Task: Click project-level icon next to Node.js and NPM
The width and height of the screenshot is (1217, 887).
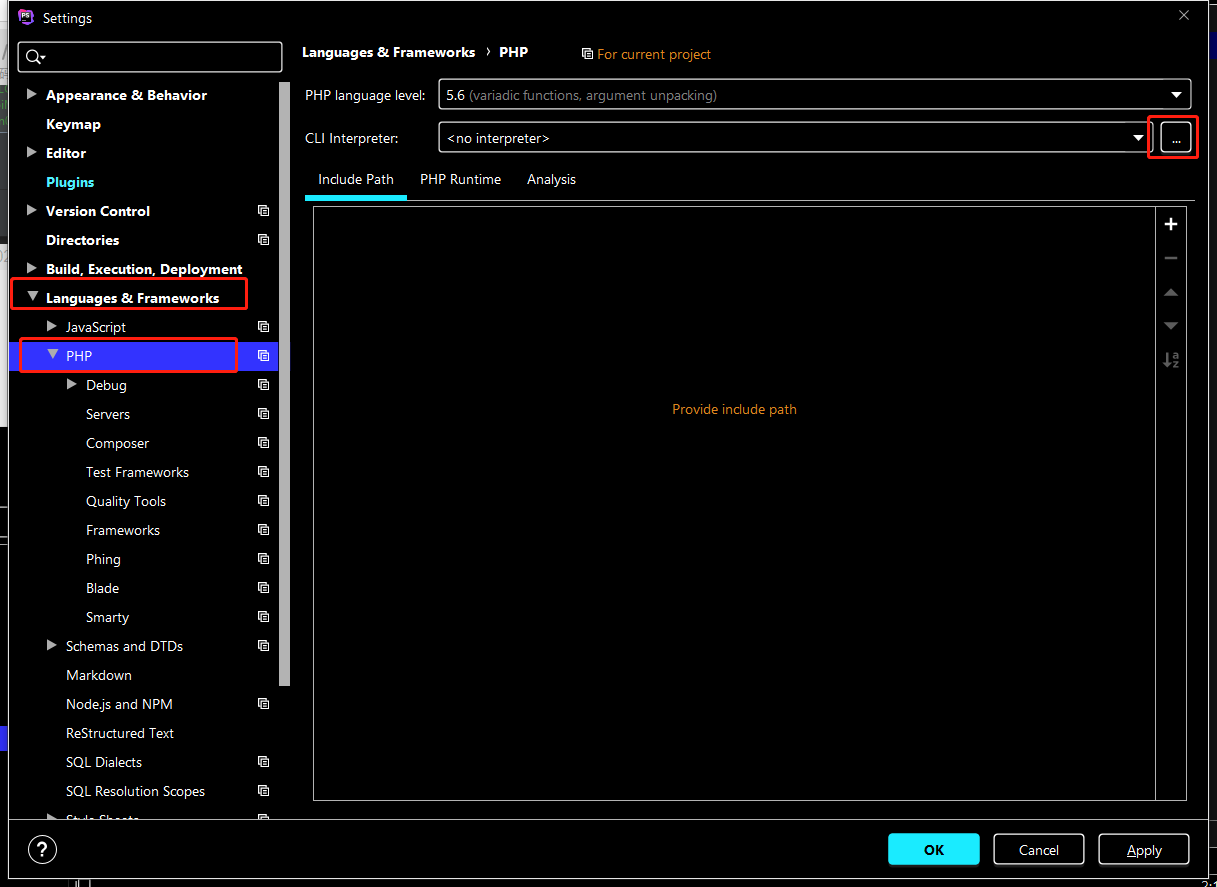Action: click(264, 704)
